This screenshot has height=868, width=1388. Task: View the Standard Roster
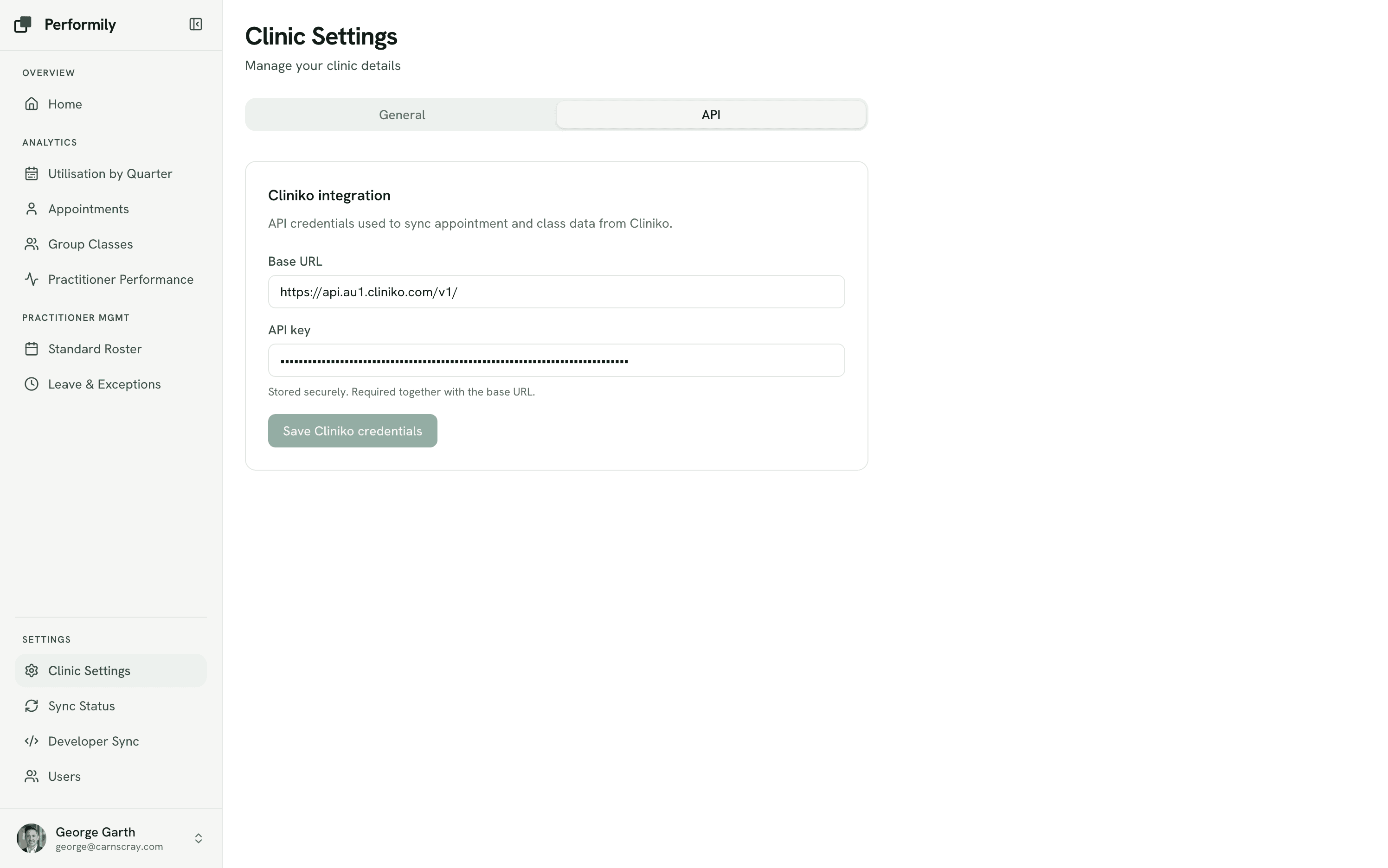(x=110, y=349)
